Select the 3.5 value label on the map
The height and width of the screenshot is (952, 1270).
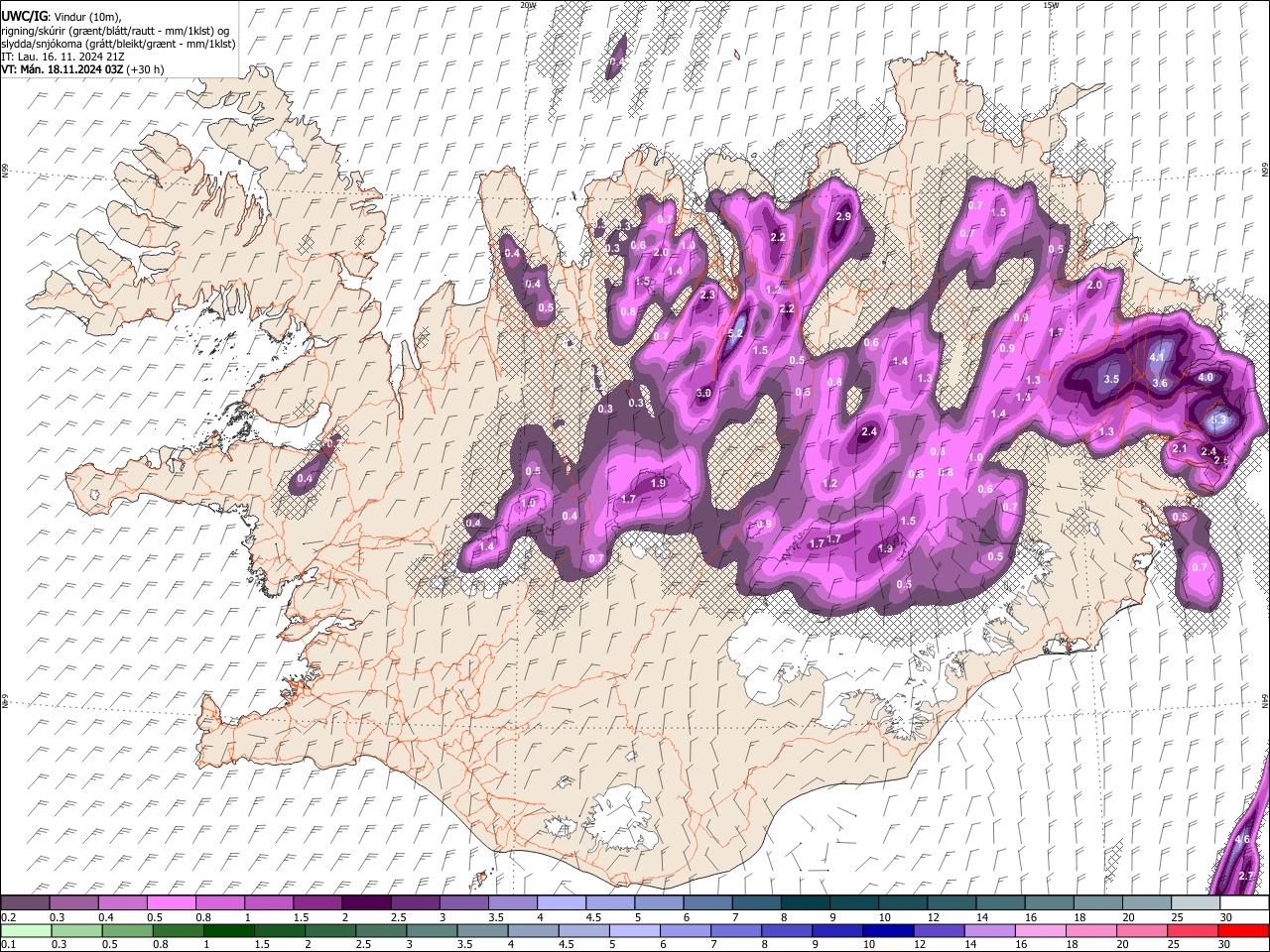tap(1111, 379)
